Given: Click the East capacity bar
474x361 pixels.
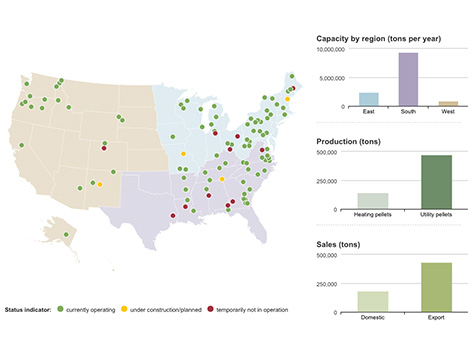Looking at the screenshot, I should pos(369,99).
